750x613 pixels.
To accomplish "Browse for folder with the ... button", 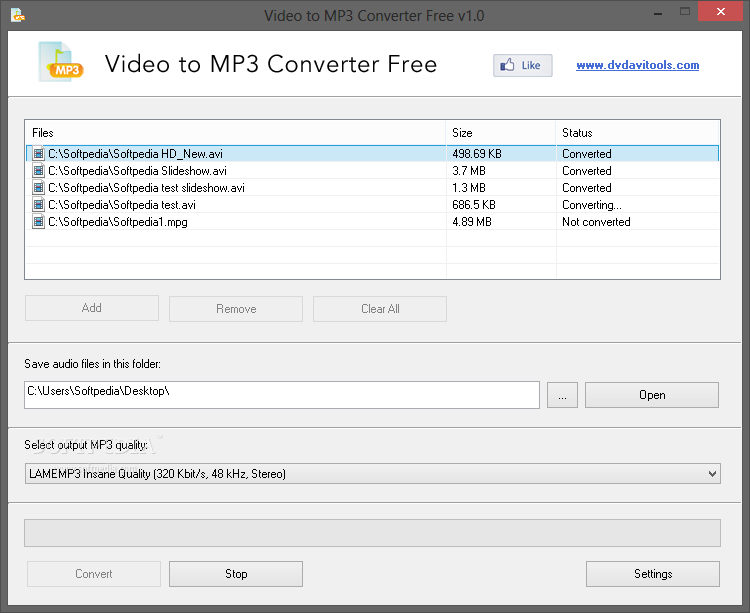I will pos(562,395).
